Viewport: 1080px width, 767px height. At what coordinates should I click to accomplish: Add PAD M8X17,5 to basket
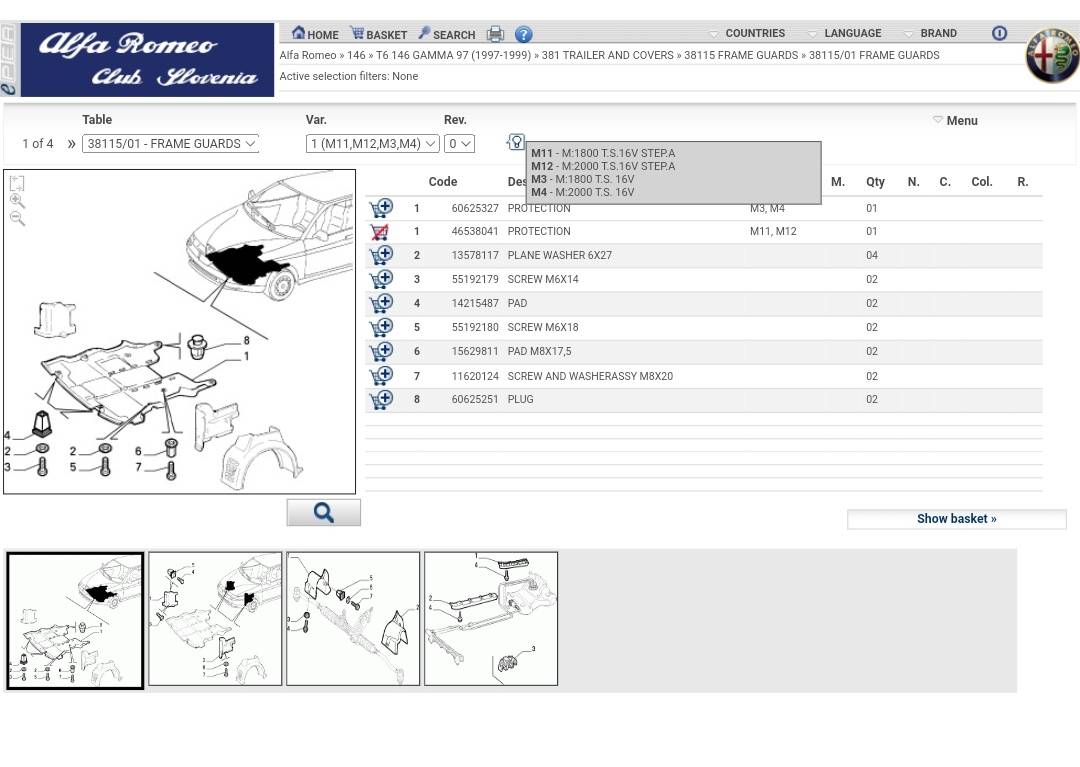coord(381,351)
